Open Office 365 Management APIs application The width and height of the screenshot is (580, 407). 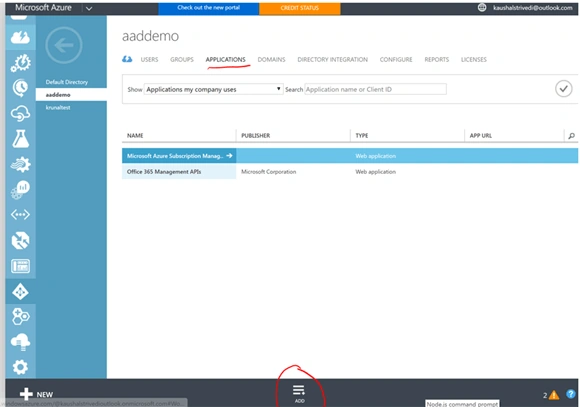pos(164,172)
